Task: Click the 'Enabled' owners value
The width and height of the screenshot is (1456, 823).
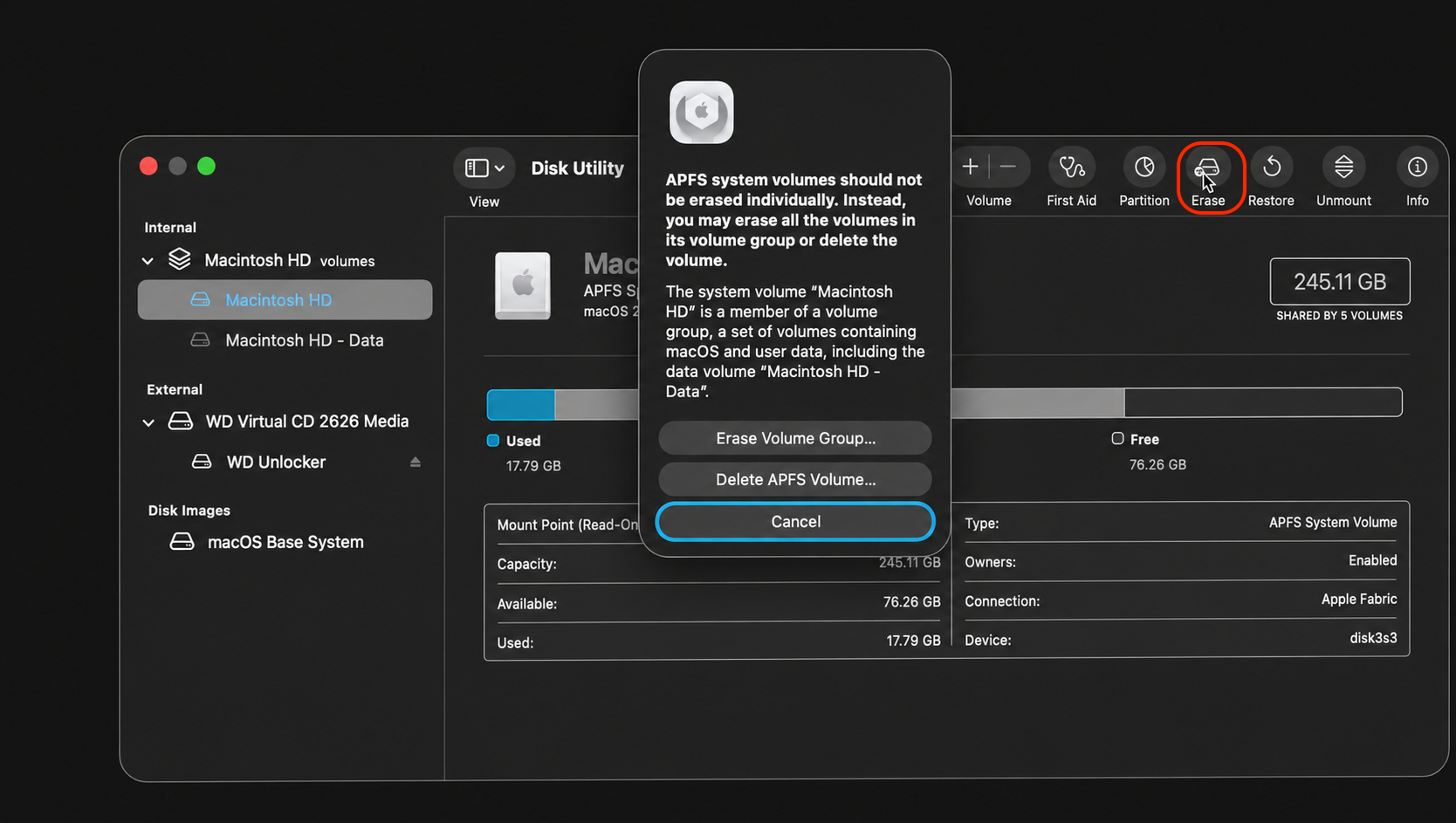Action: pyautogui.click(x=1372, y=560)
